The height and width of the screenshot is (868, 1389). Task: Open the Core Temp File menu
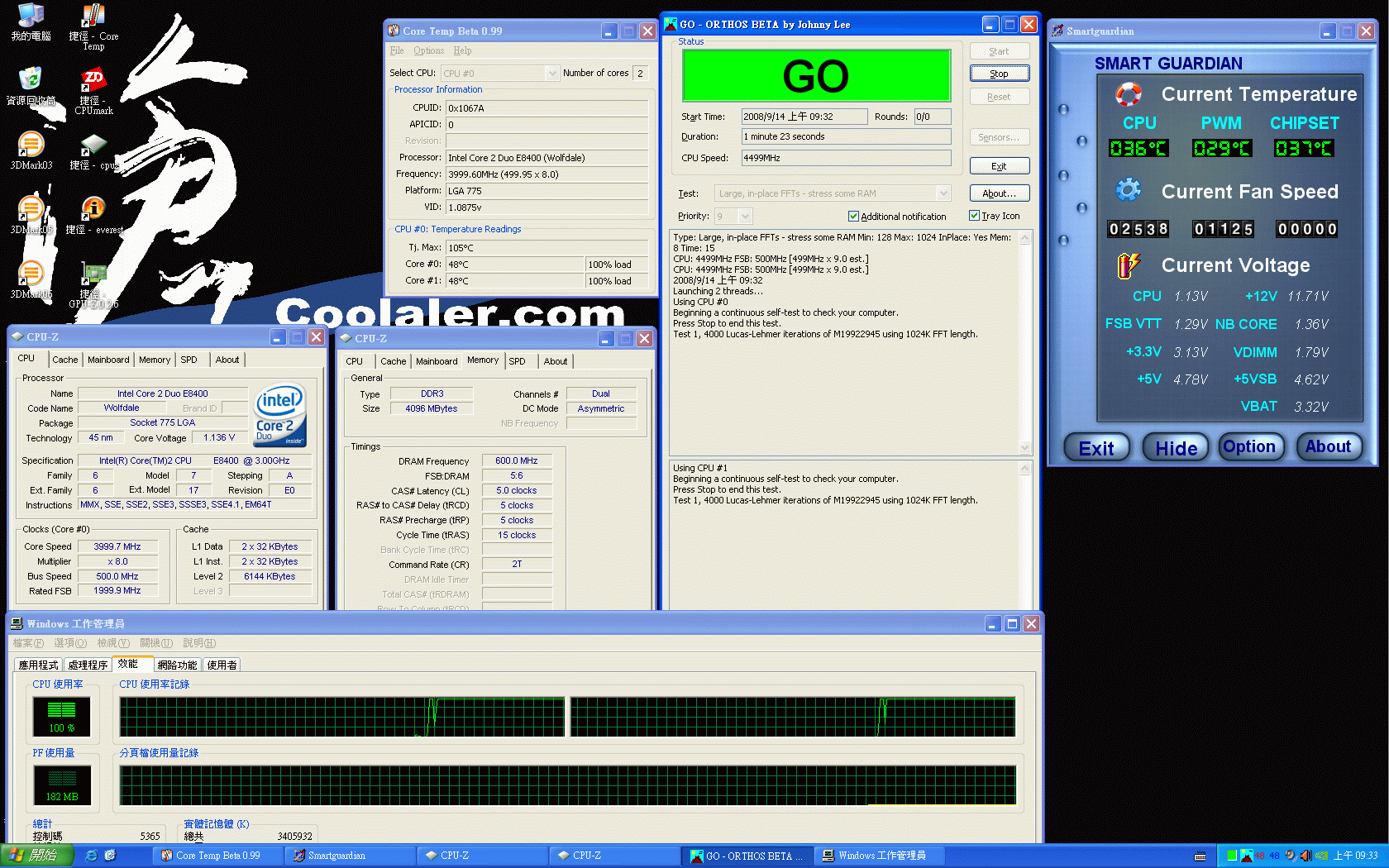397,50
